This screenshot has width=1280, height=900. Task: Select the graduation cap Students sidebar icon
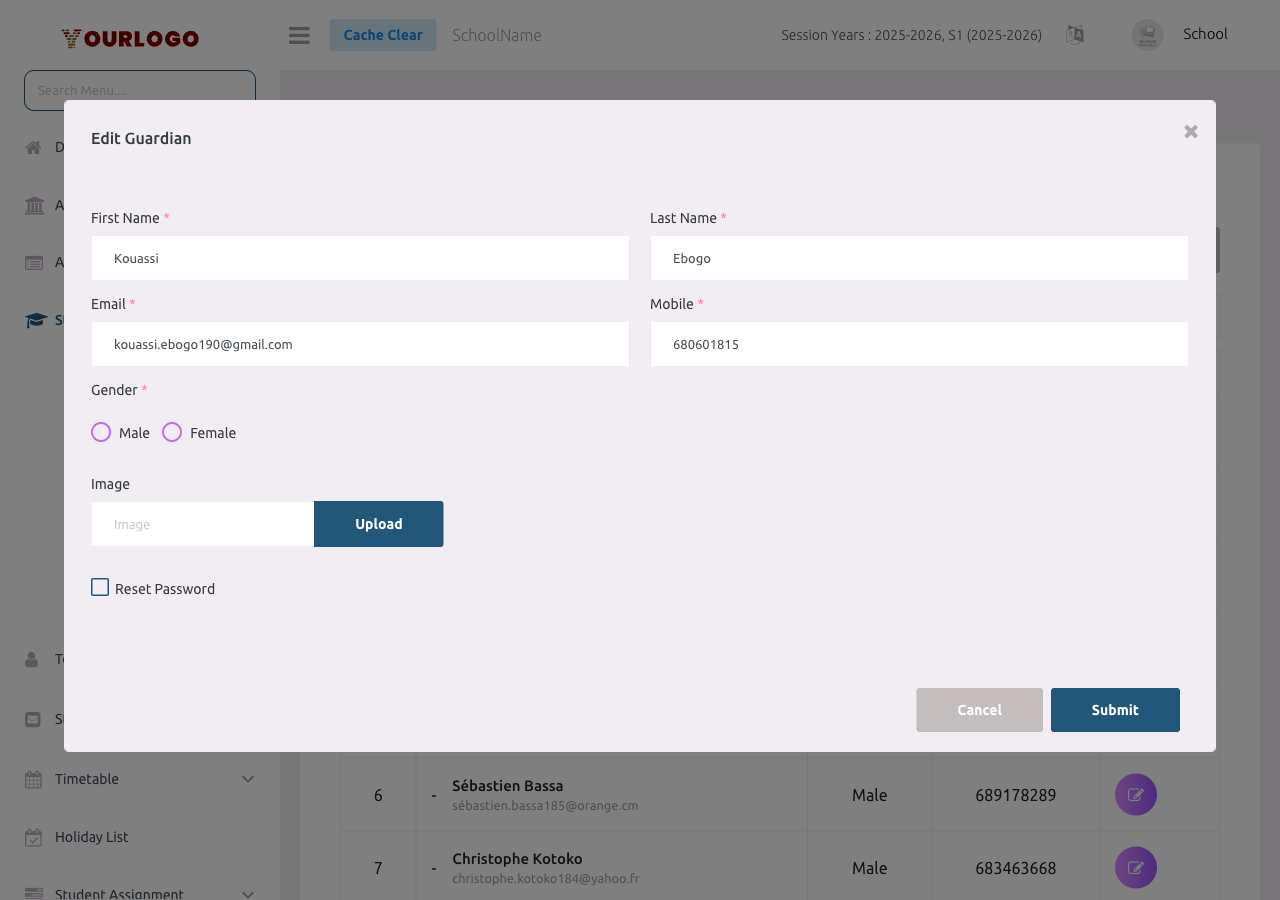pos(33,320)
